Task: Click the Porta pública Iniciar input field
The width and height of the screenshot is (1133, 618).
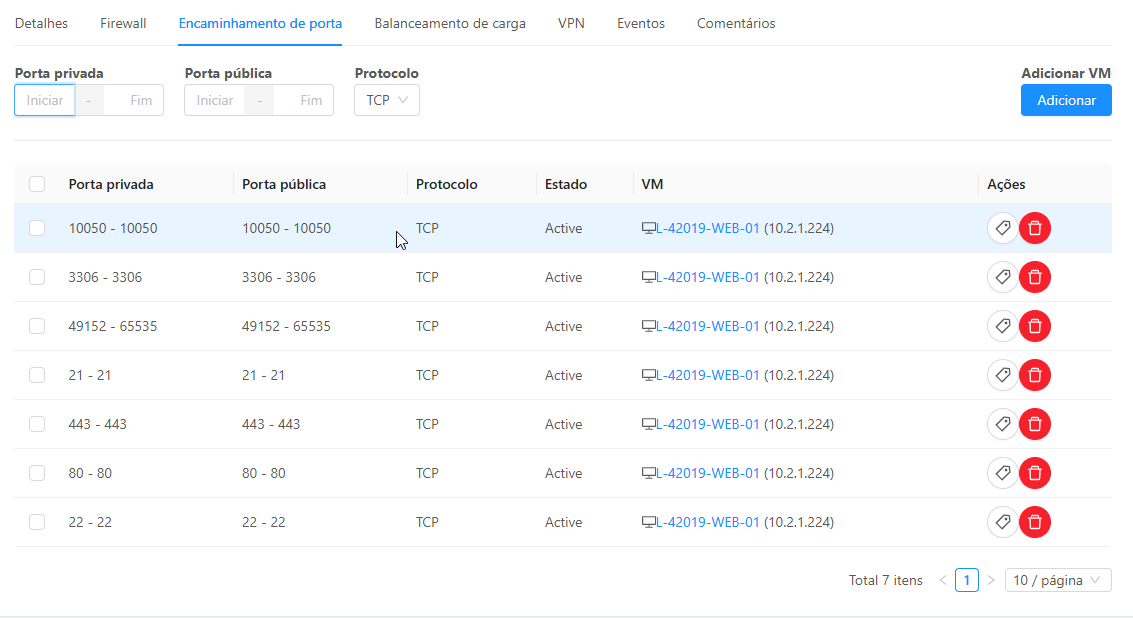Action: point(215,100)
